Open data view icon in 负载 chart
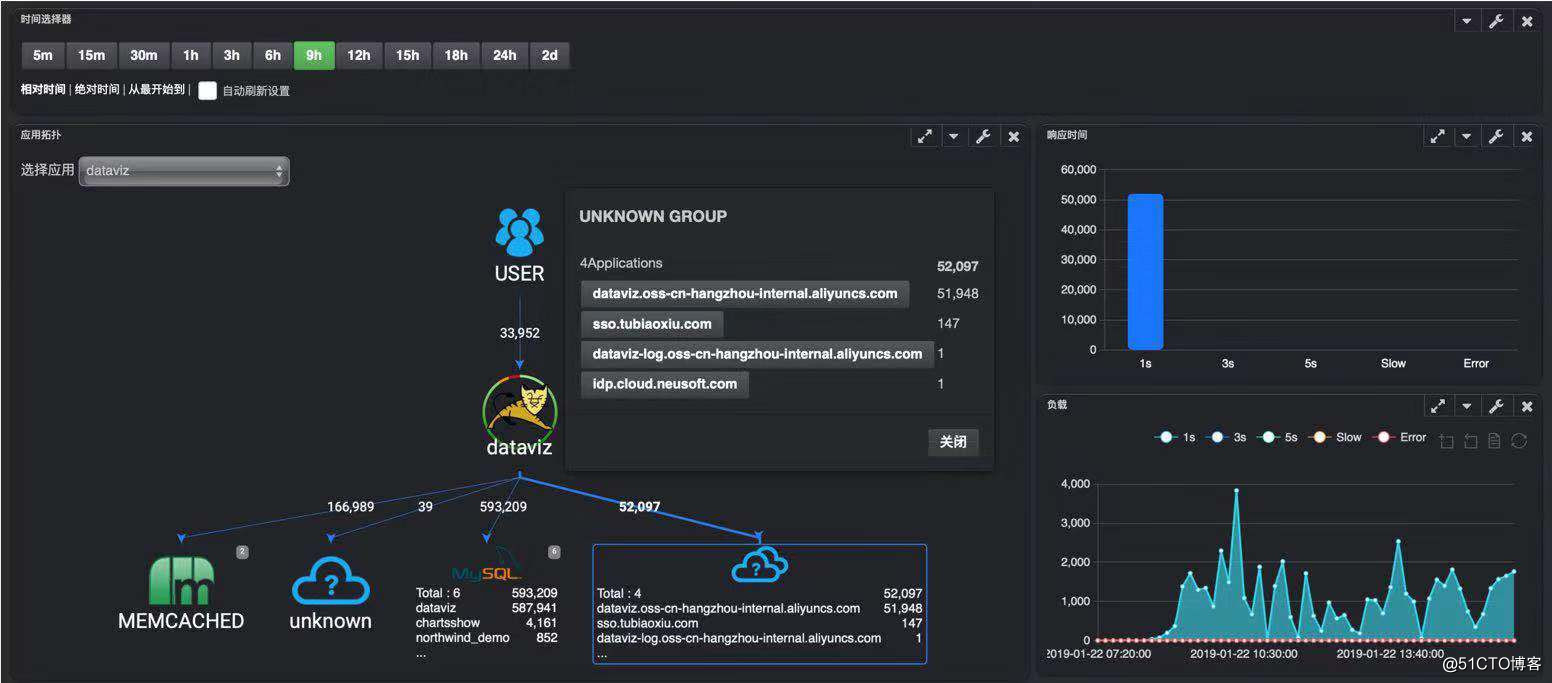1552x683 pixels. coord(1494,441)
